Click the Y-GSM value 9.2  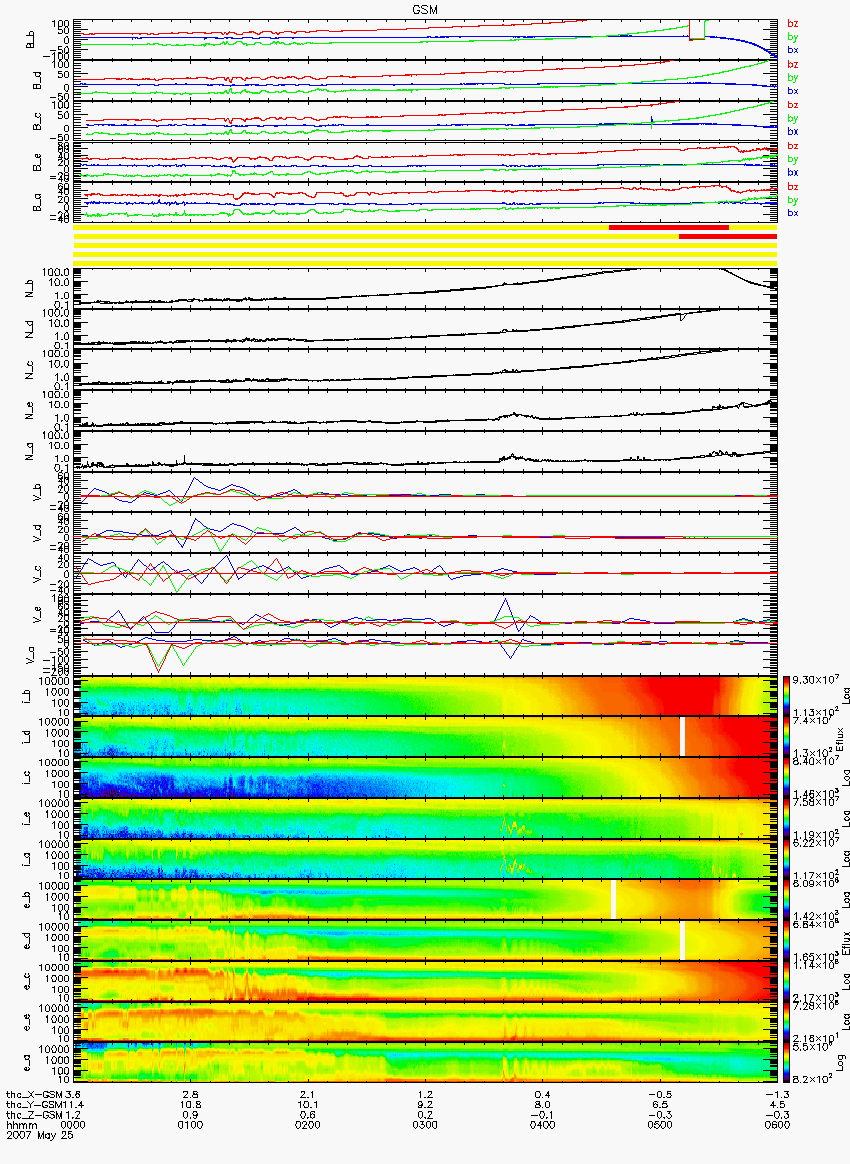point(425,1105)
